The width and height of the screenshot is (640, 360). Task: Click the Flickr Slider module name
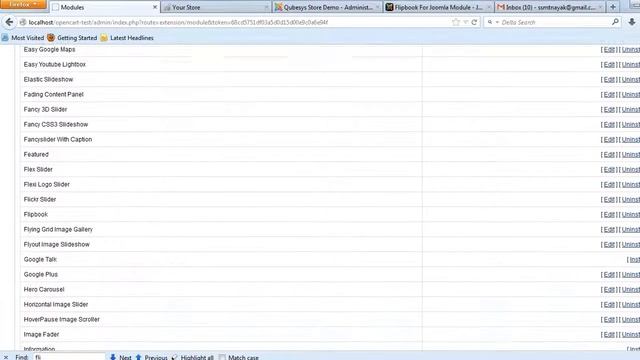click(40, 200)
